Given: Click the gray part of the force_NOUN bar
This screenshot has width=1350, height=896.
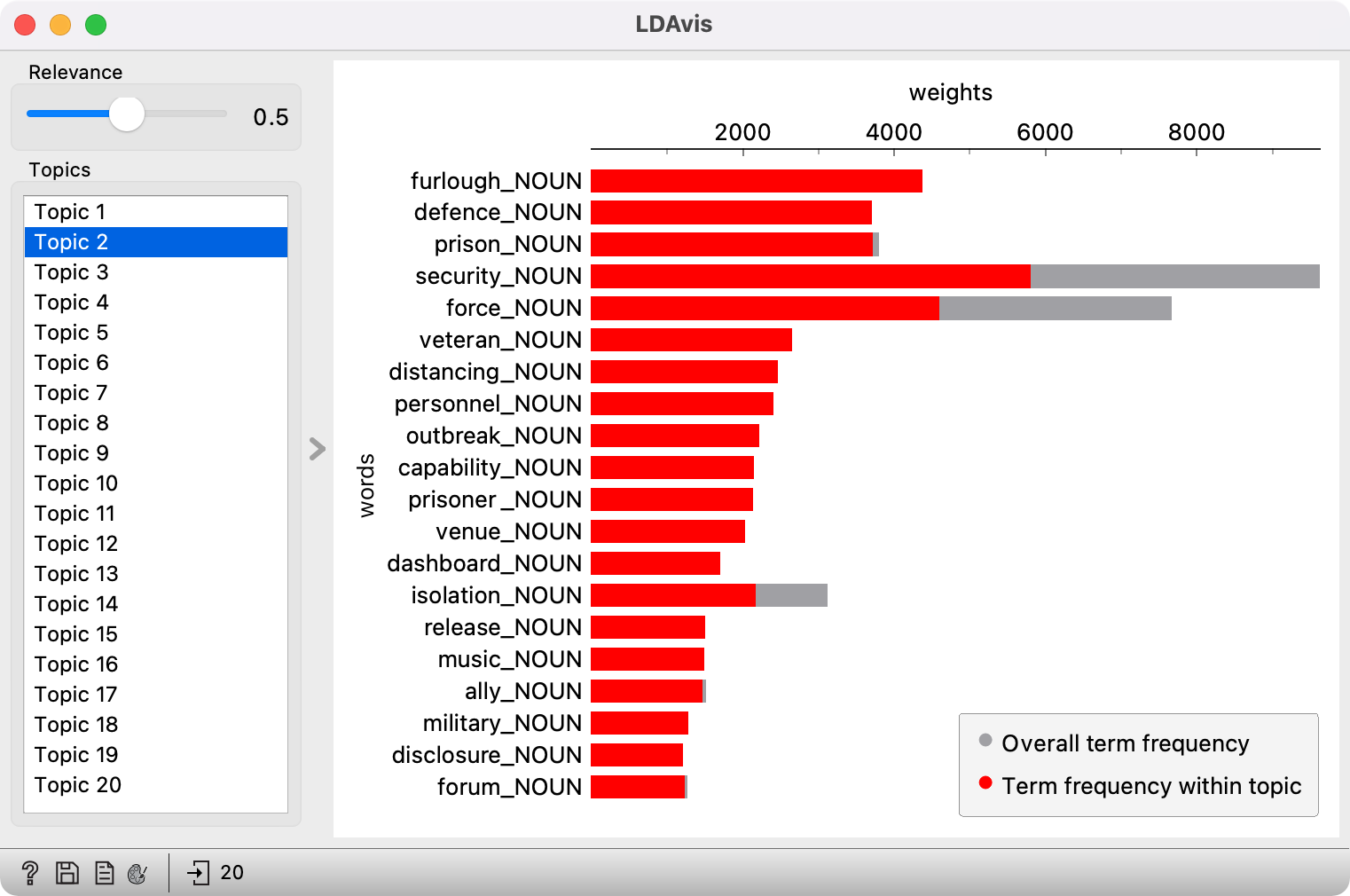Looking at the screenshot, I should (1055, 308).
